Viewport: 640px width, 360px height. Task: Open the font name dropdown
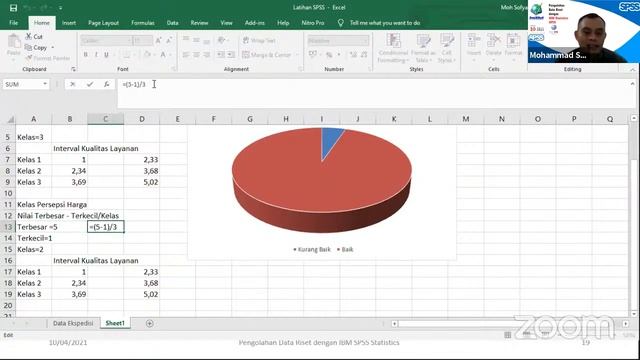coord(129,40)
